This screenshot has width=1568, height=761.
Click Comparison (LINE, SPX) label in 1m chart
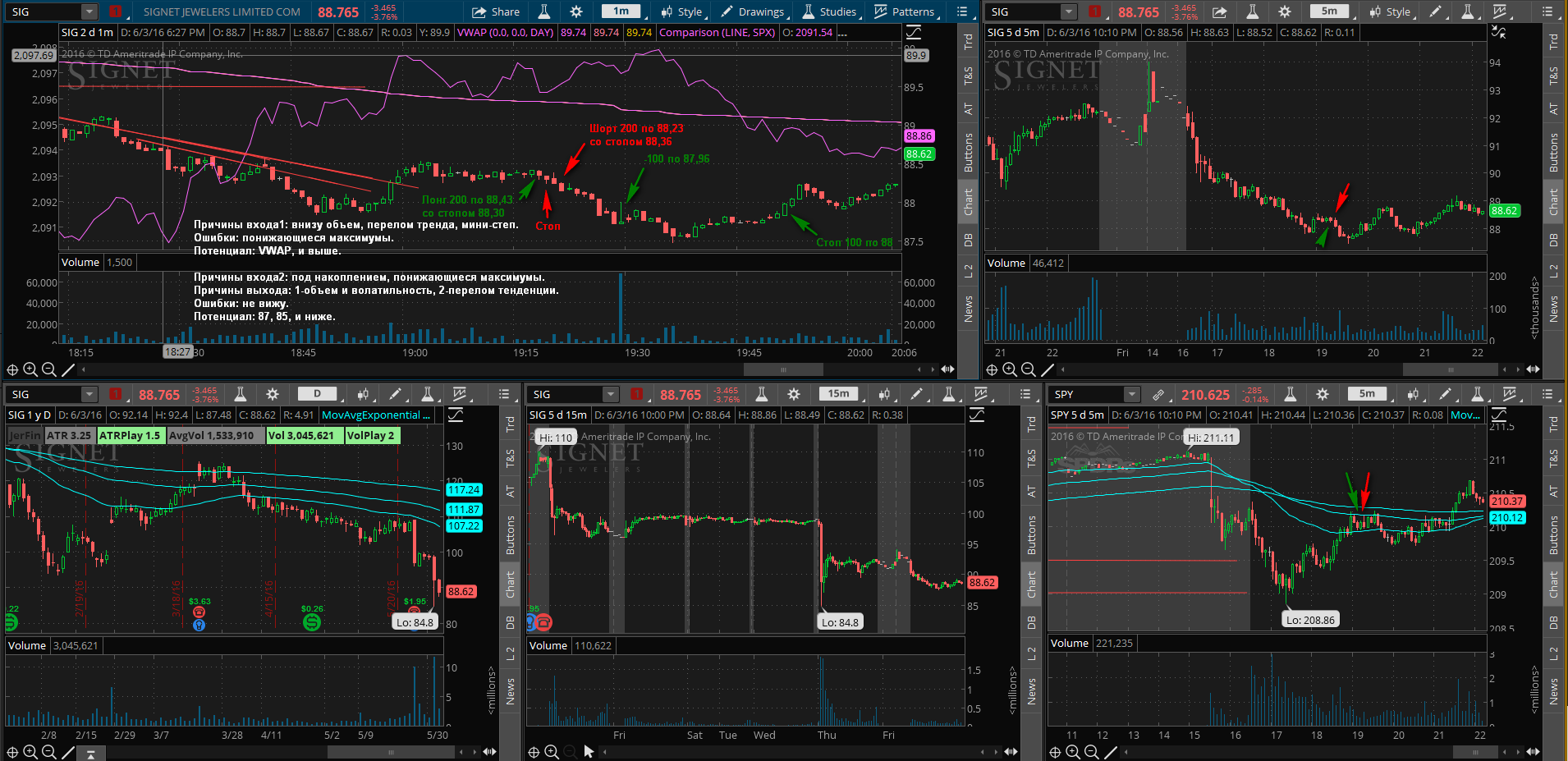pyautogui.click(x=718, y=32)
